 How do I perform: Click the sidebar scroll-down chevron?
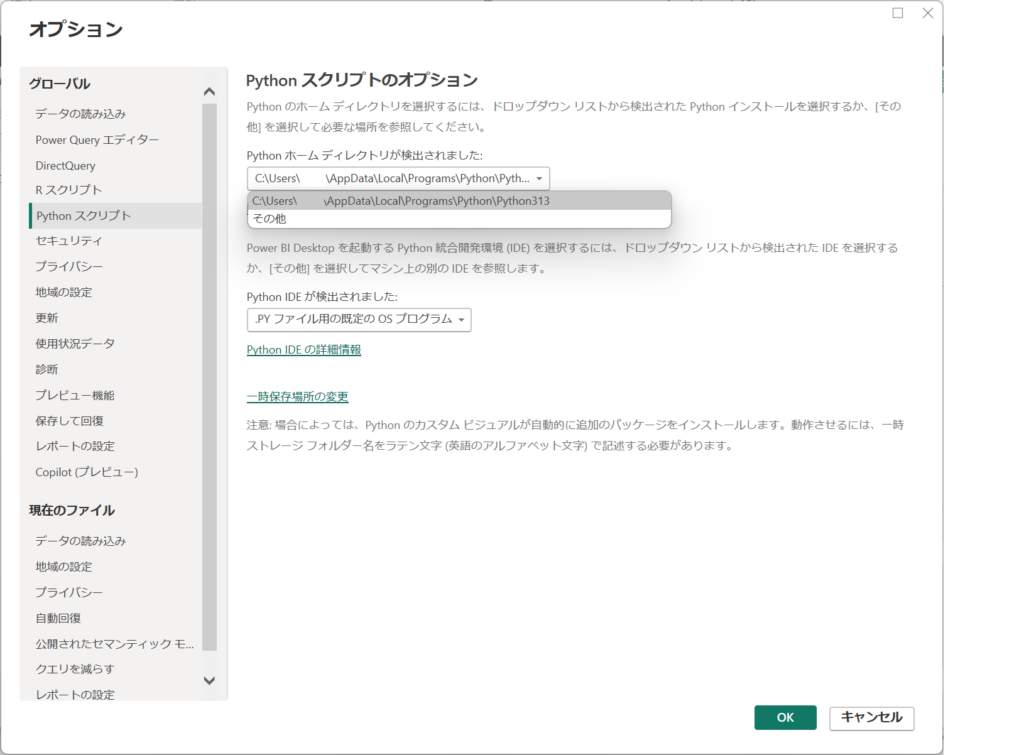click(209, 681)
